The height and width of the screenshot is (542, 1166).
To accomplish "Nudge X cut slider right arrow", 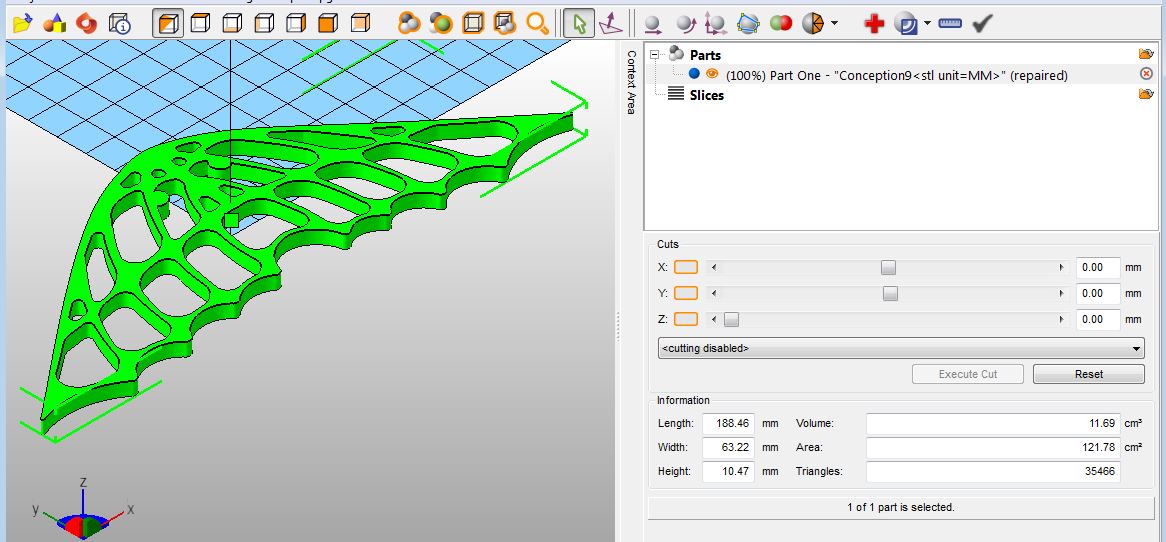I will point(1061,268).
